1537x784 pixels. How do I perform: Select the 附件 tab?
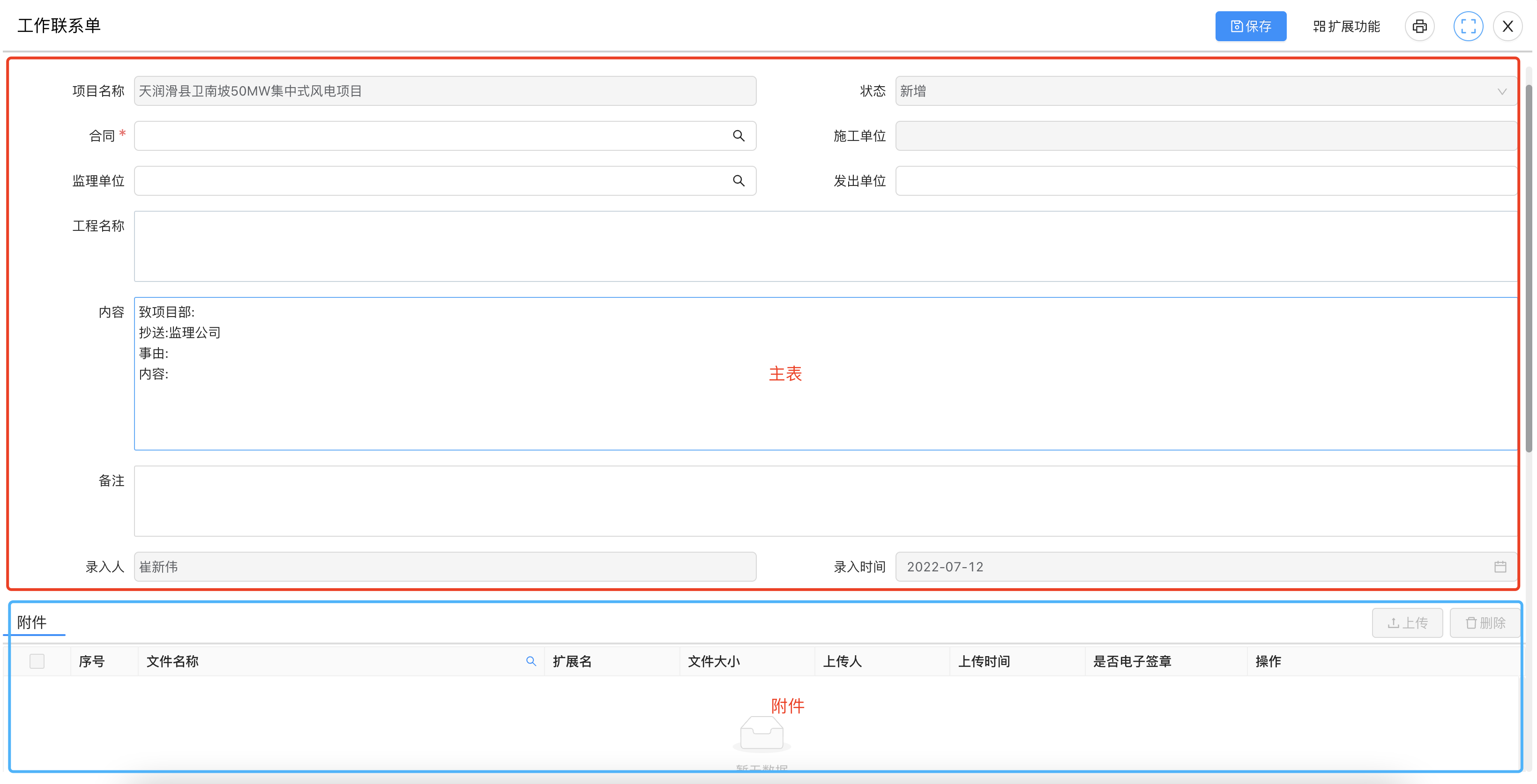point(32,622)
